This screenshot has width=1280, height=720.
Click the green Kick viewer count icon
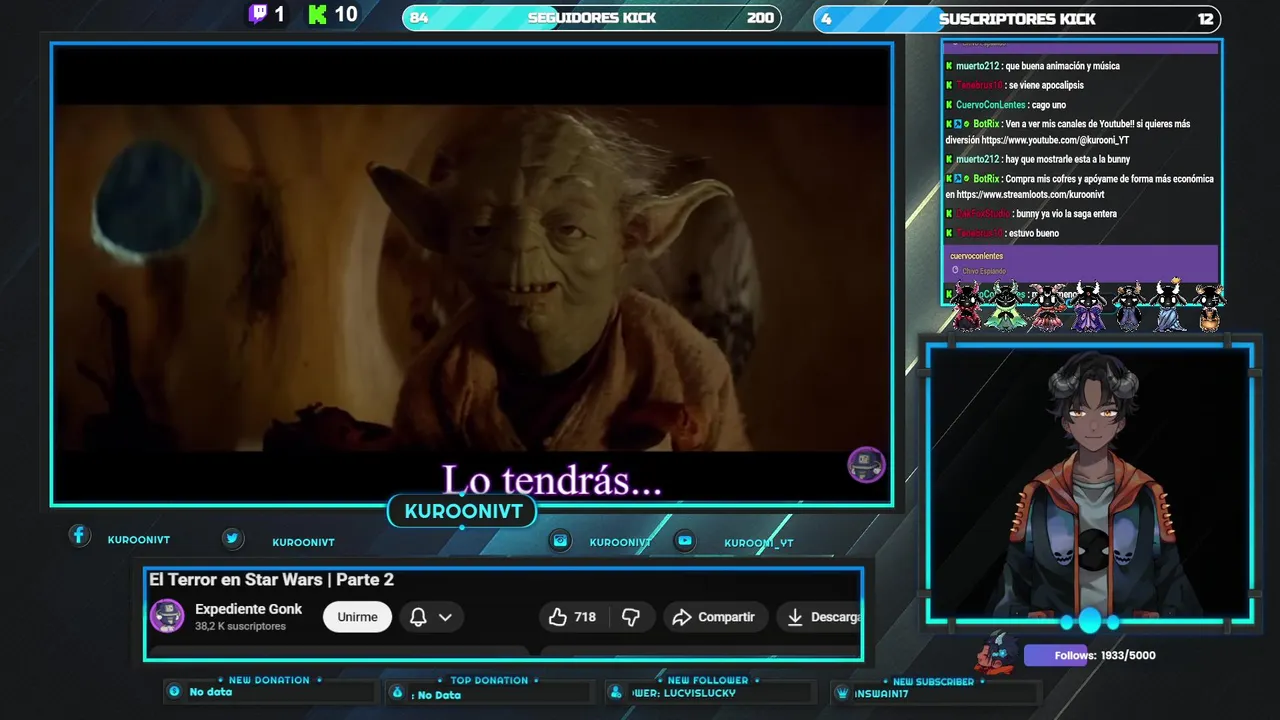[318, 14]
